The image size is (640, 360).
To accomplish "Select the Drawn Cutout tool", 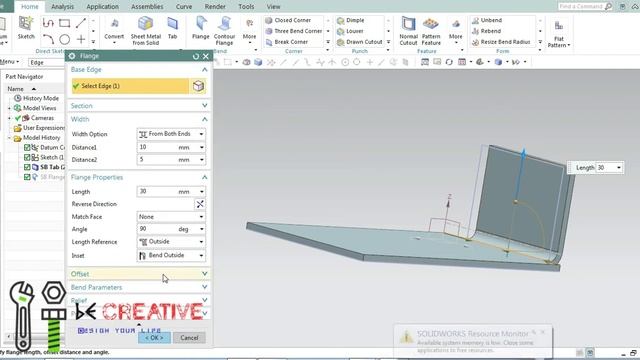I will tap(360, 42).
